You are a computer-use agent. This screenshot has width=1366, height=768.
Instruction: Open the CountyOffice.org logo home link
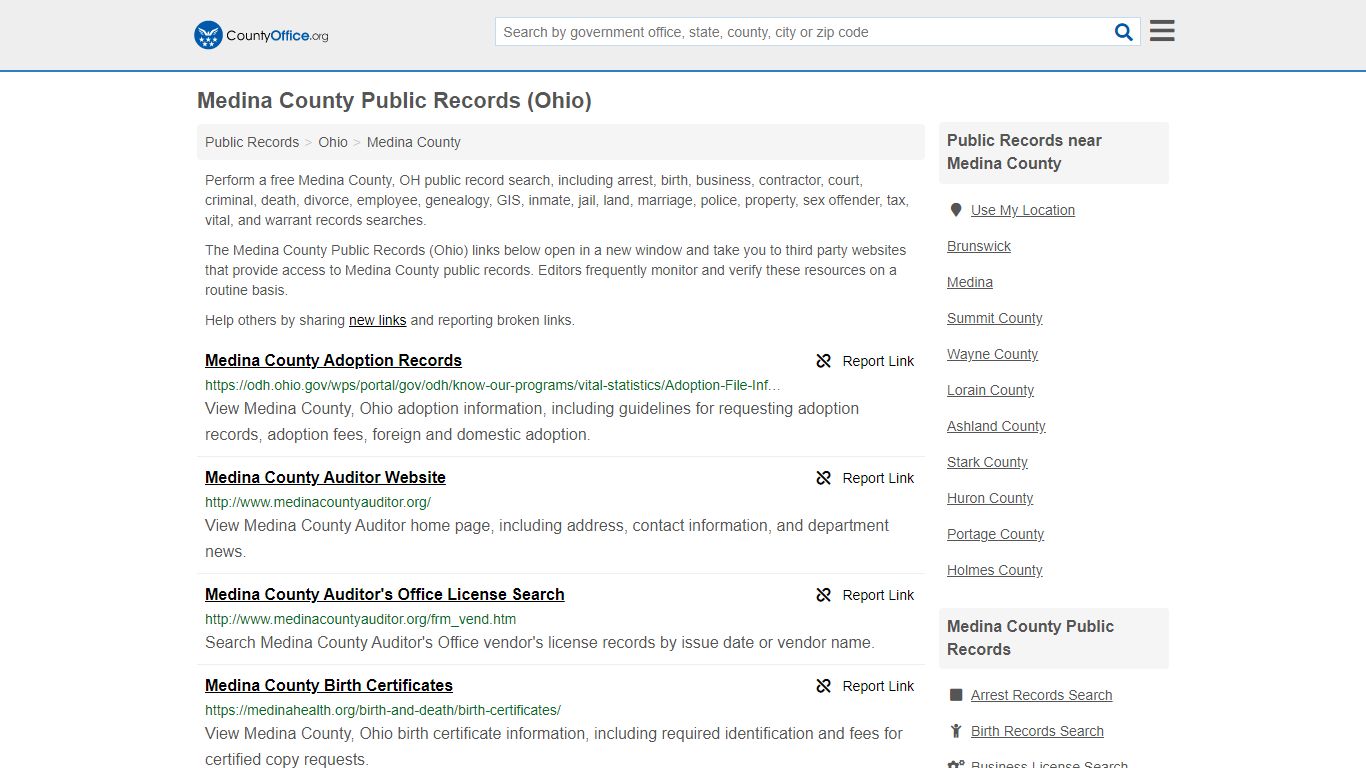(x=261, y=35)
